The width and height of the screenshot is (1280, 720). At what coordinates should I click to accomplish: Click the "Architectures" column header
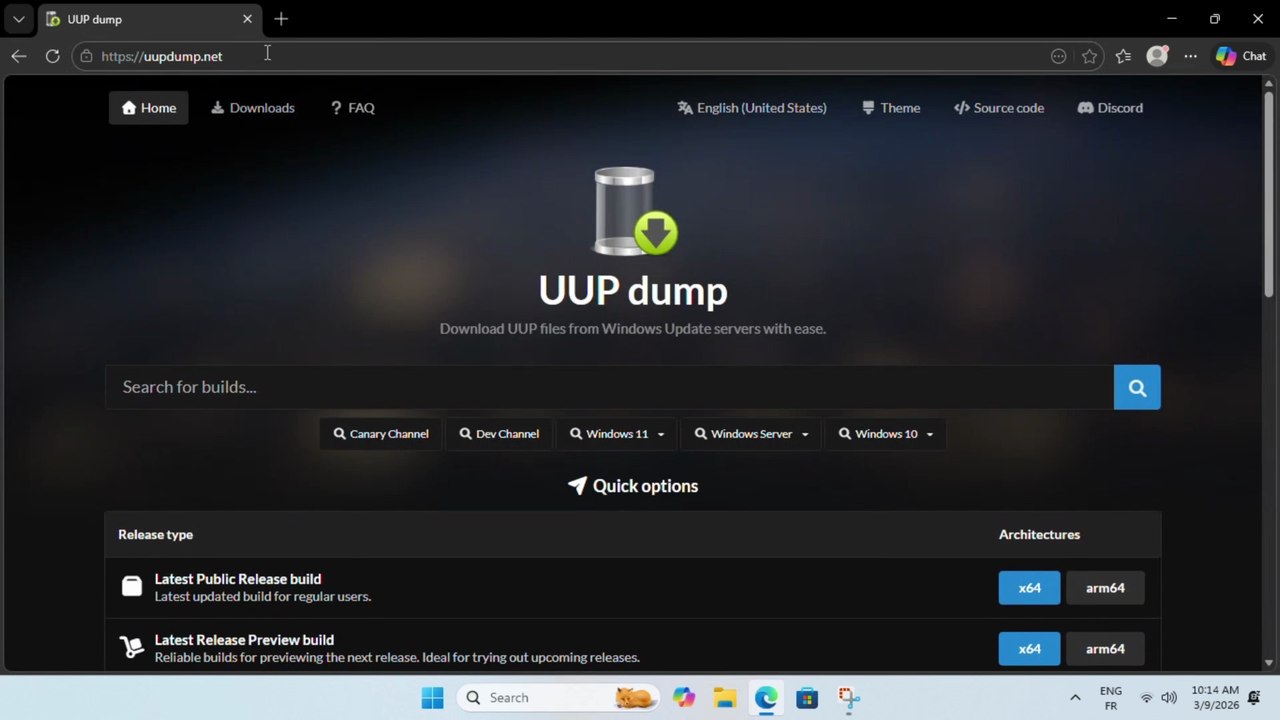1039,535
